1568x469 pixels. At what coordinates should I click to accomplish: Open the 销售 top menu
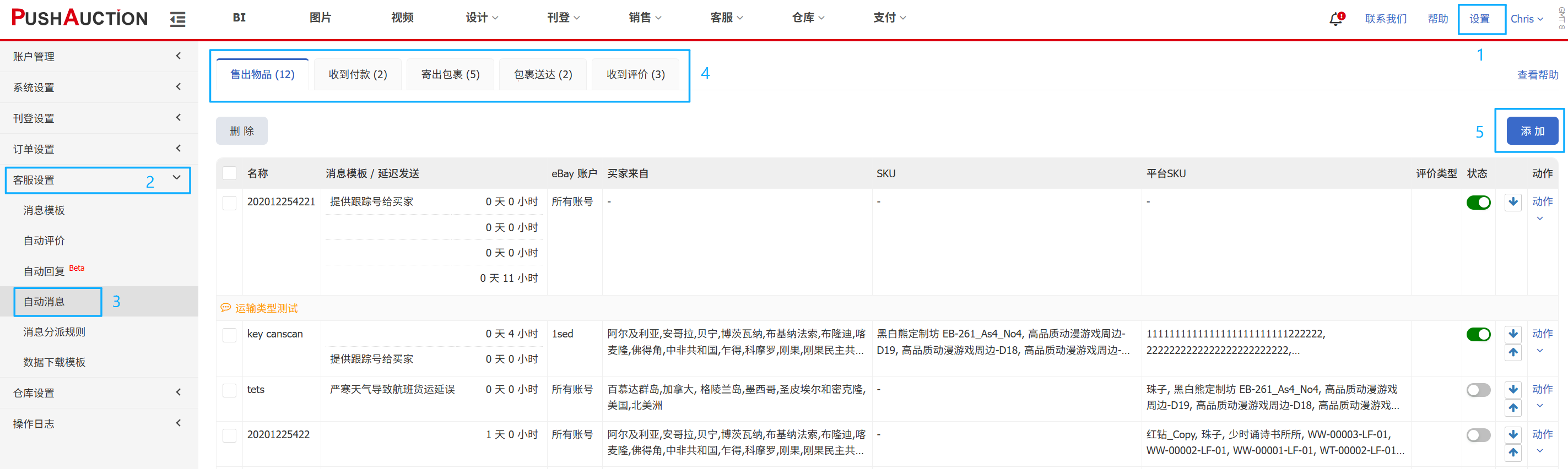click(x=644, y=18)
